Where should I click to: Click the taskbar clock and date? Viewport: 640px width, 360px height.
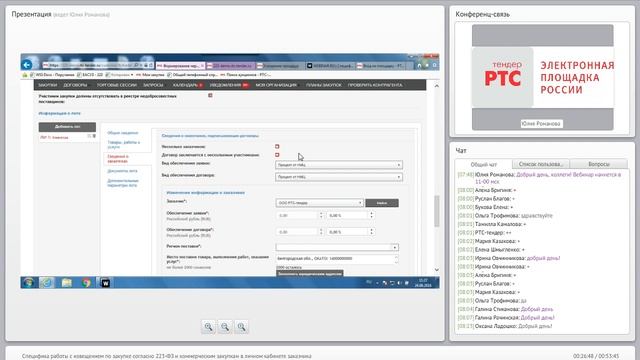[x=423, y=283]
